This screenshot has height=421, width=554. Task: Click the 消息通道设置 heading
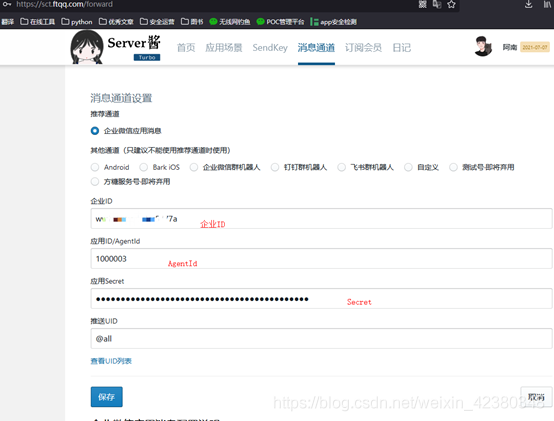pyautogui.click(x=121, y=98)
